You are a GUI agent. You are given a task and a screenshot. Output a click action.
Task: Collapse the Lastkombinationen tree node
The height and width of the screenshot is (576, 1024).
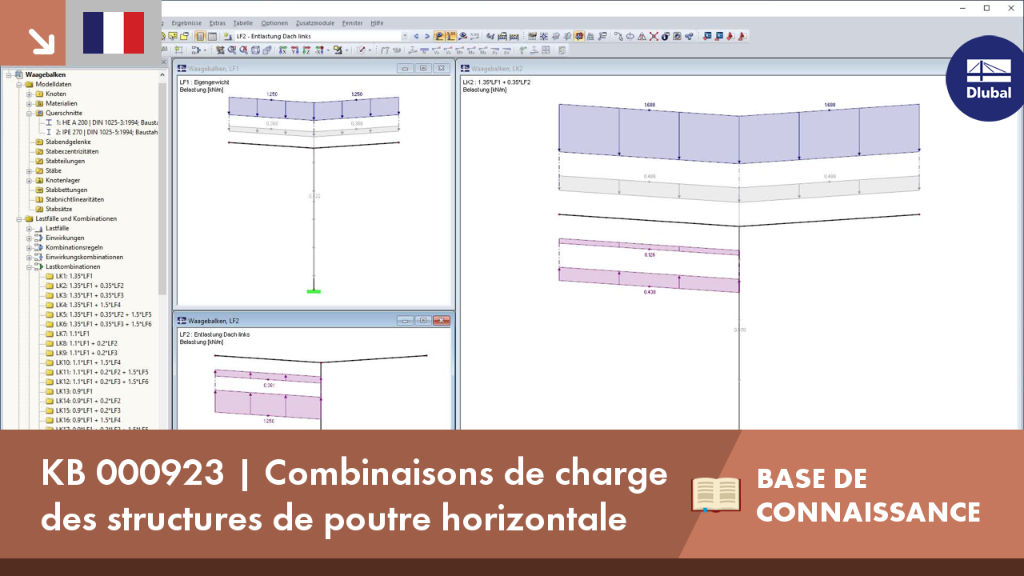[29, 267]
